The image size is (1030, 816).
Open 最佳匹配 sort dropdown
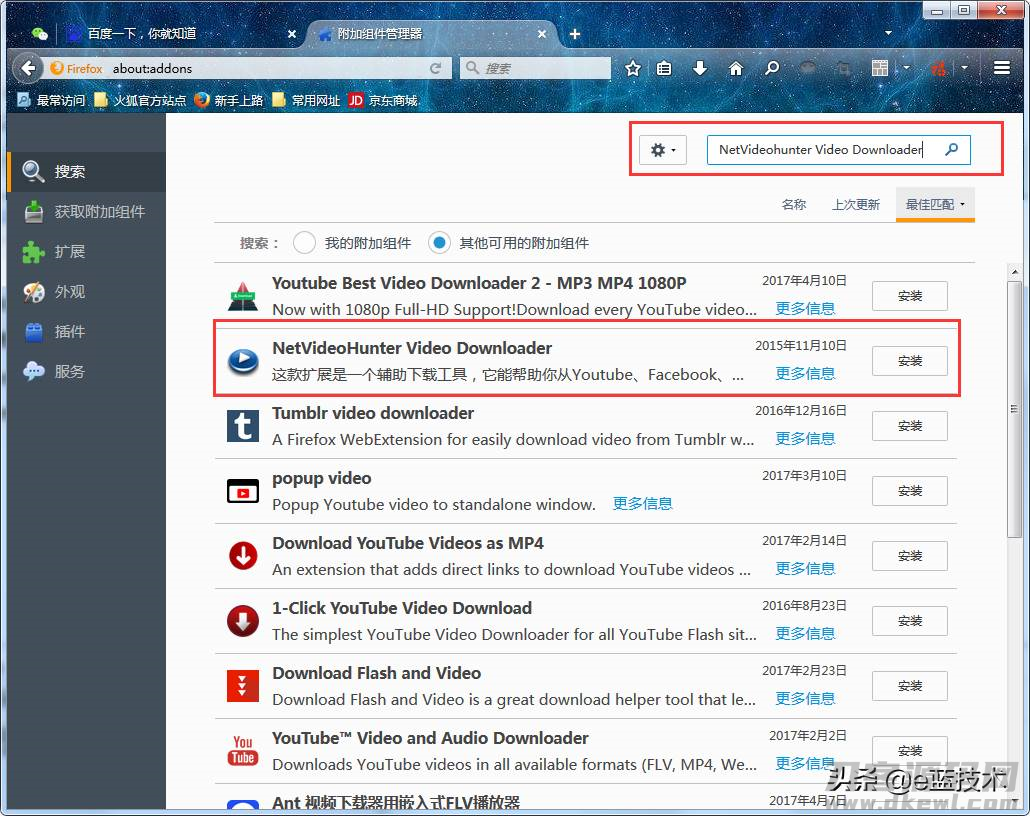pyautogui.click(x=935, y=204)
